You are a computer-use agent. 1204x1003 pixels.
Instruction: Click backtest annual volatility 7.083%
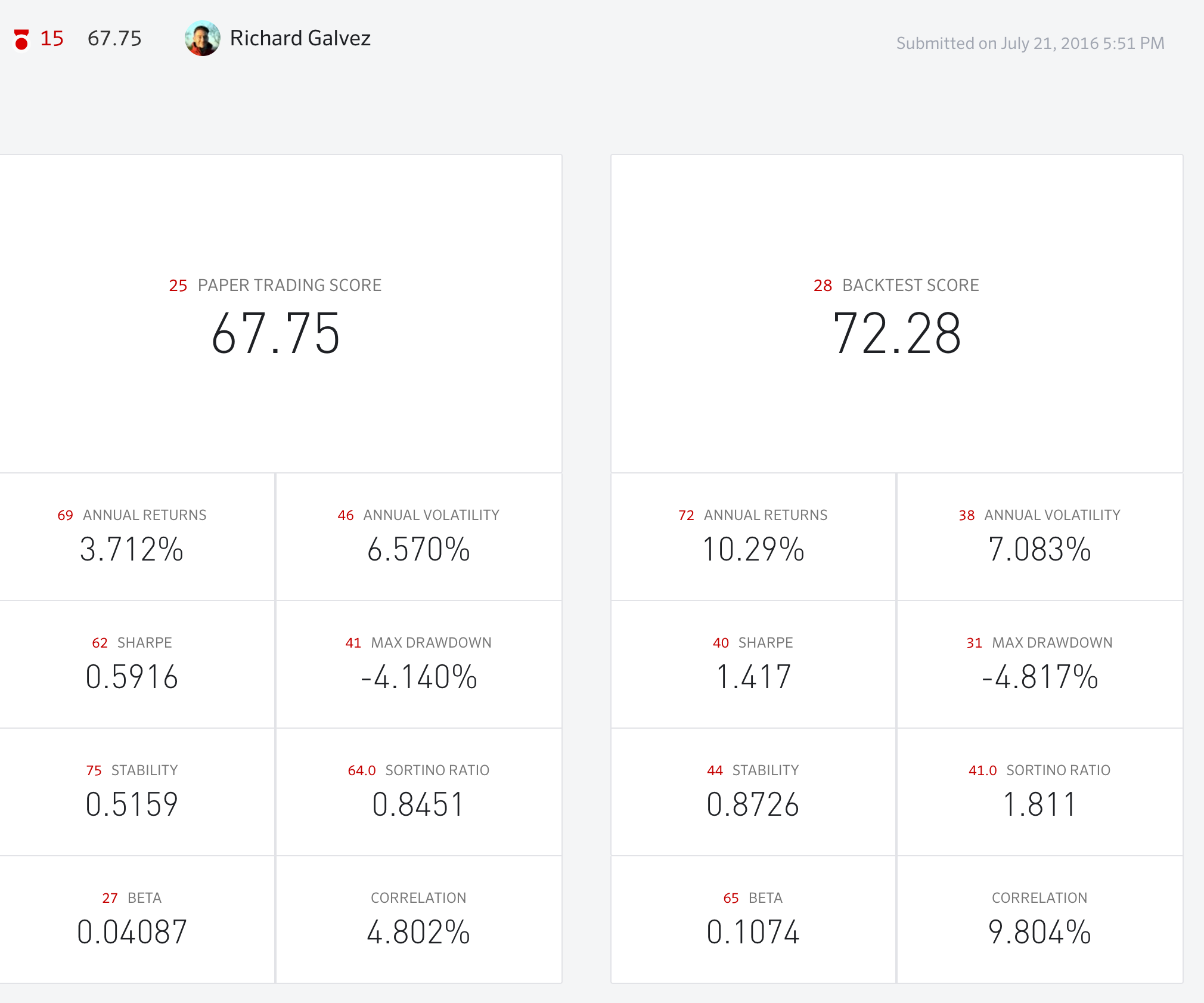click(x=1039, y=537)
